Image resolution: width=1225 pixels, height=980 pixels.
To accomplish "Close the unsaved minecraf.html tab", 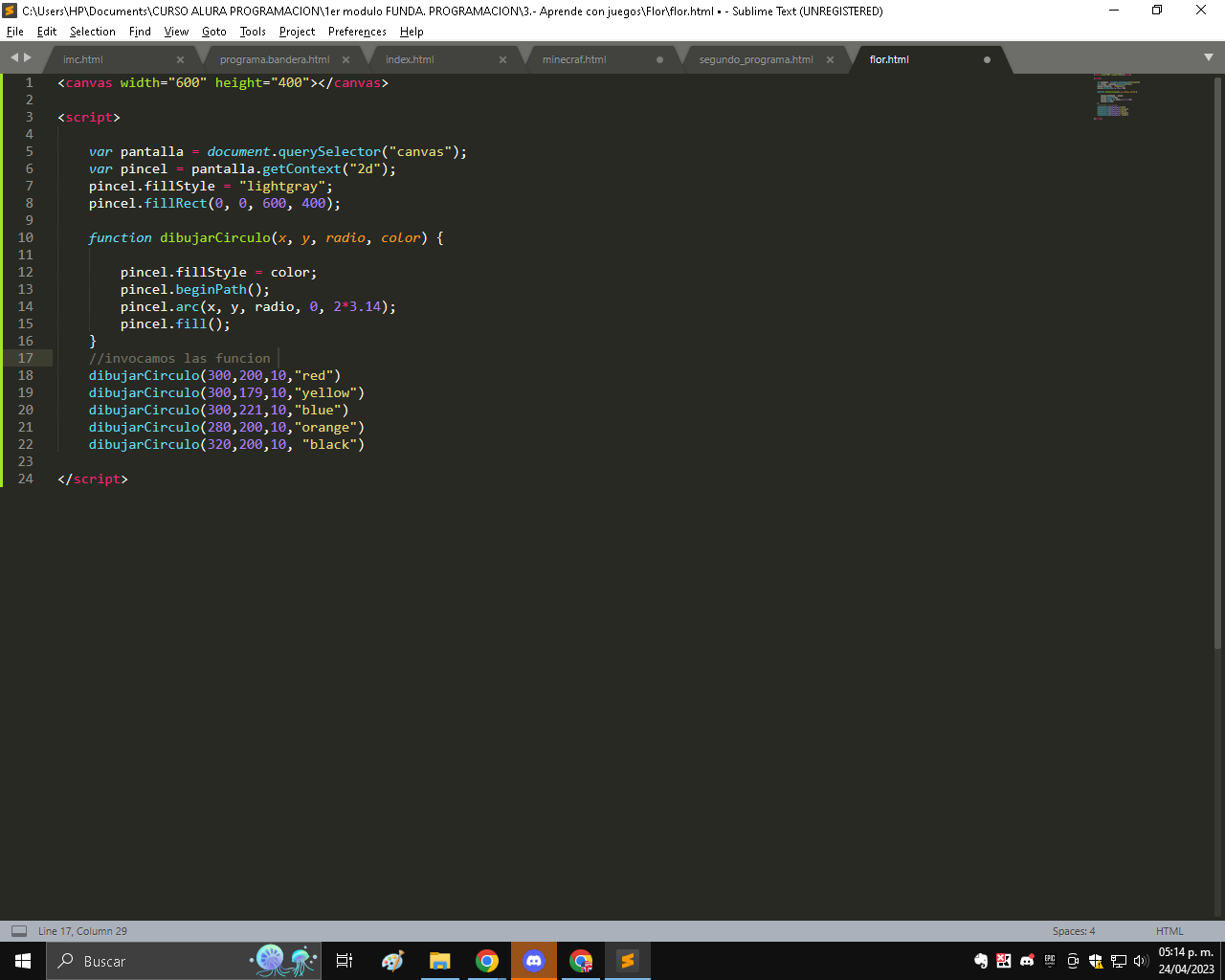I will [659, 59].
